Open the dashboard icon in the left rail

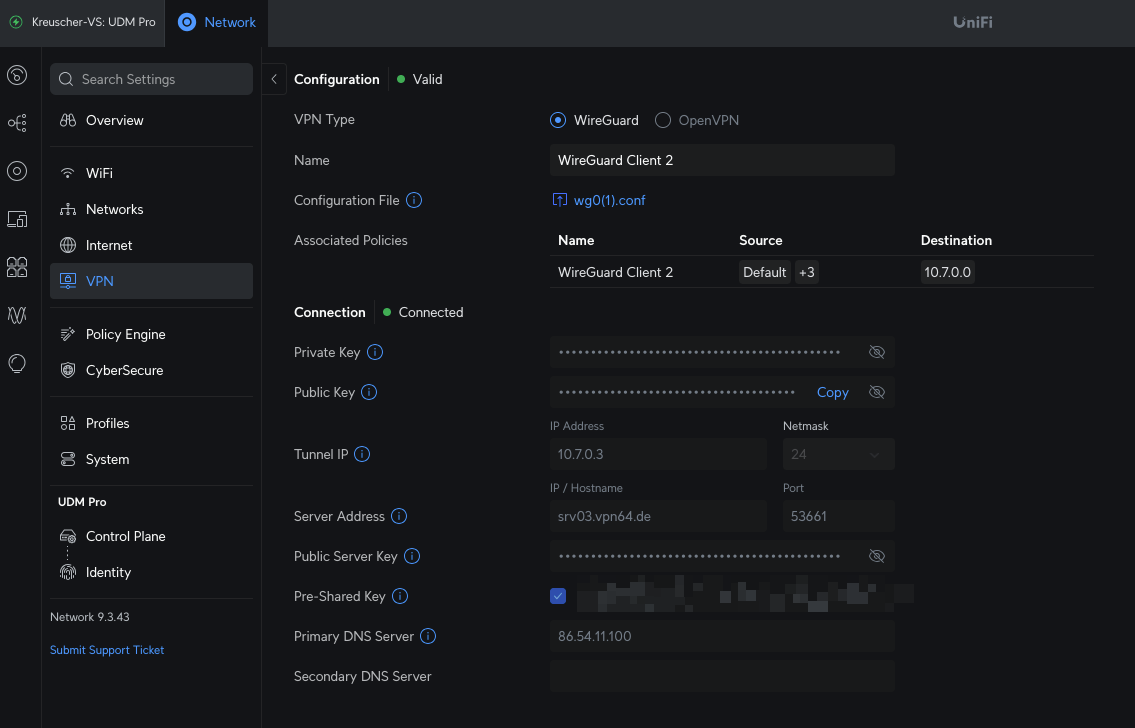tap(17, 75)
